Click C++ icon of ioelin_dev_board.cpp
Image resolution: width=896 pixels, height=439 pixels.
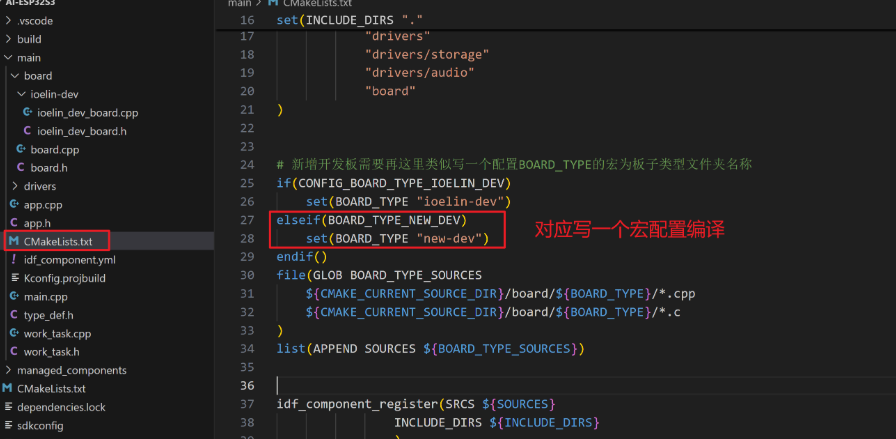pos(27,113)
